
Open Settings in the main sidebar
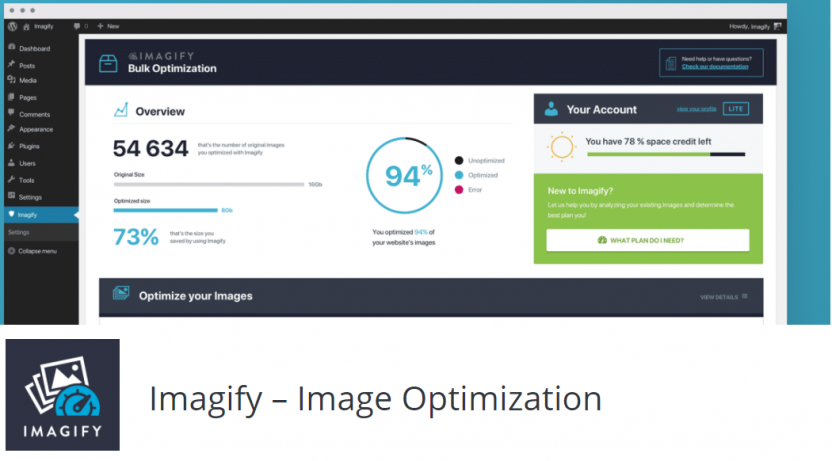coord(30,197)
